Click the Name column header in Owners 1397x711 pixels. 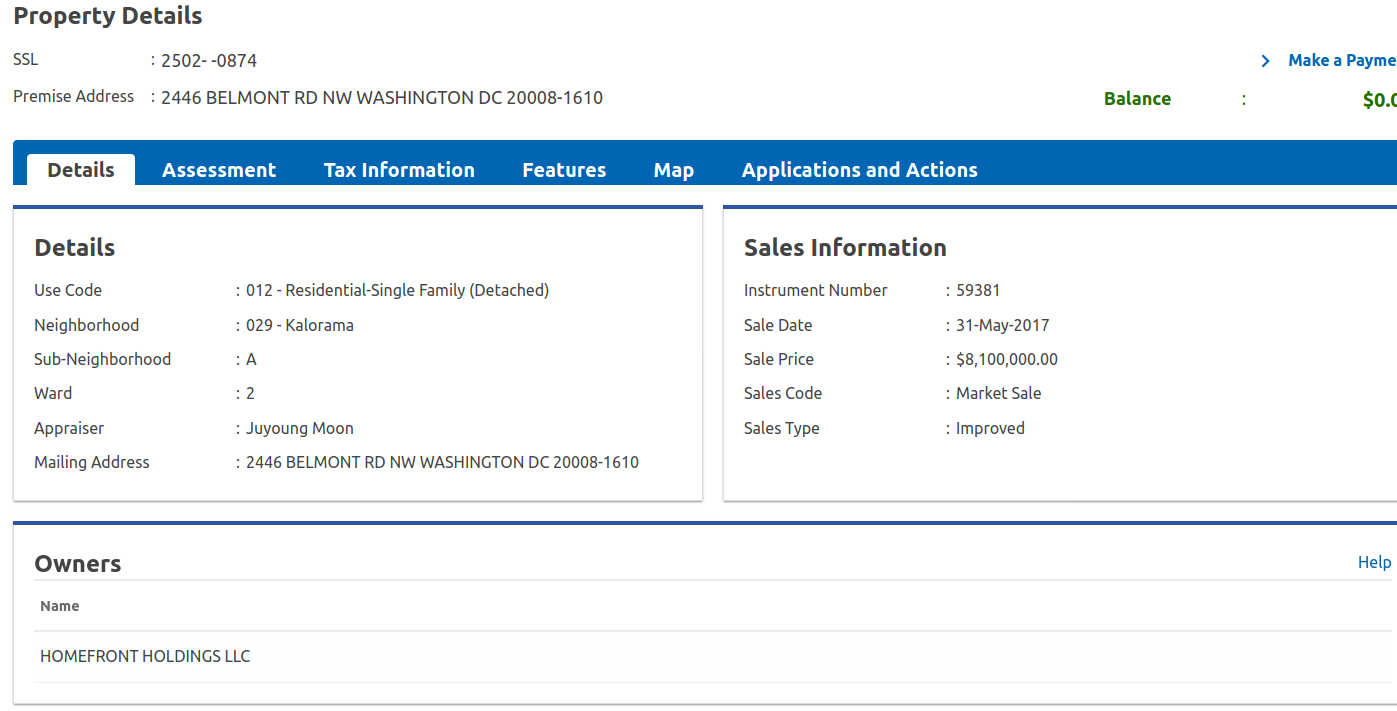59,606
